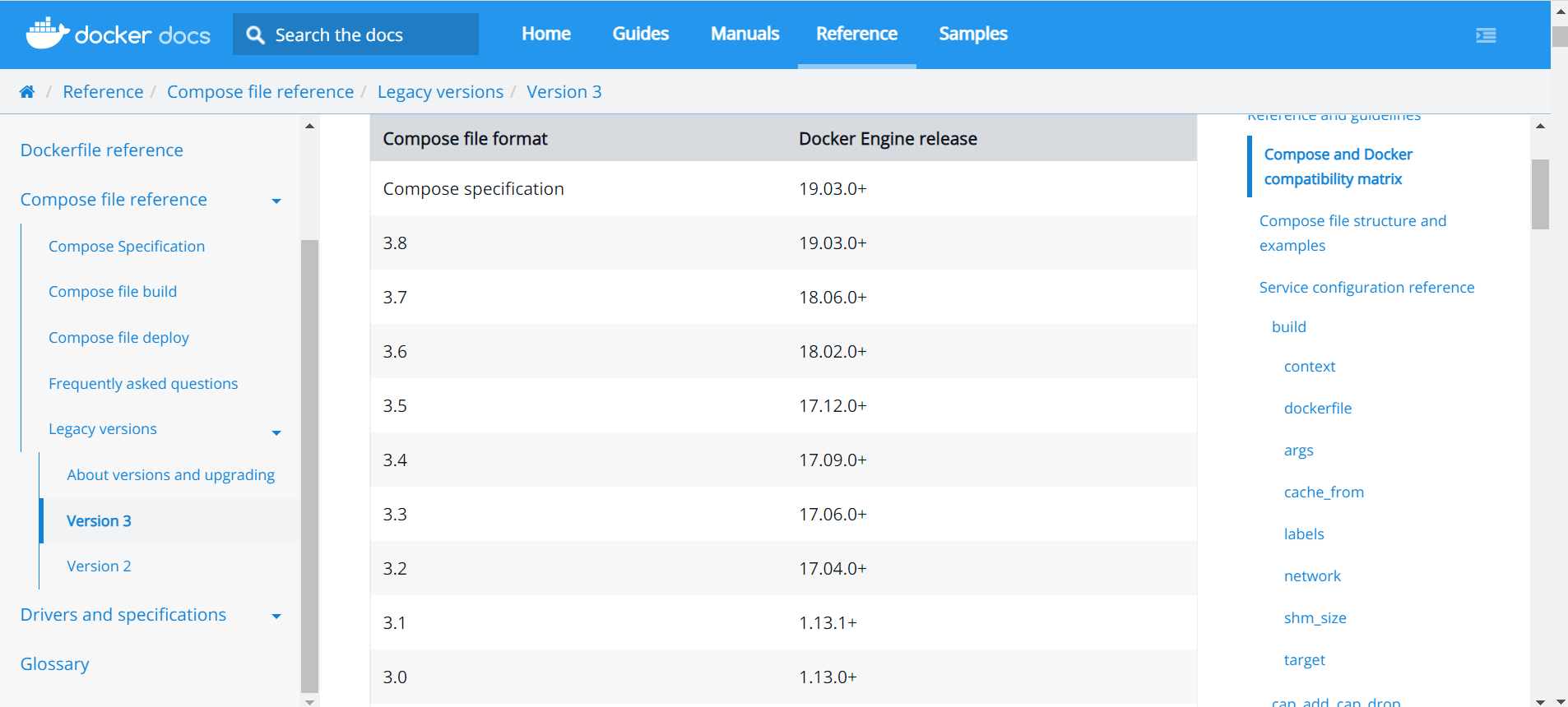1568x707 pixels.
Task: Open Compose Specification sidebar link
Action: coord(127,246)
